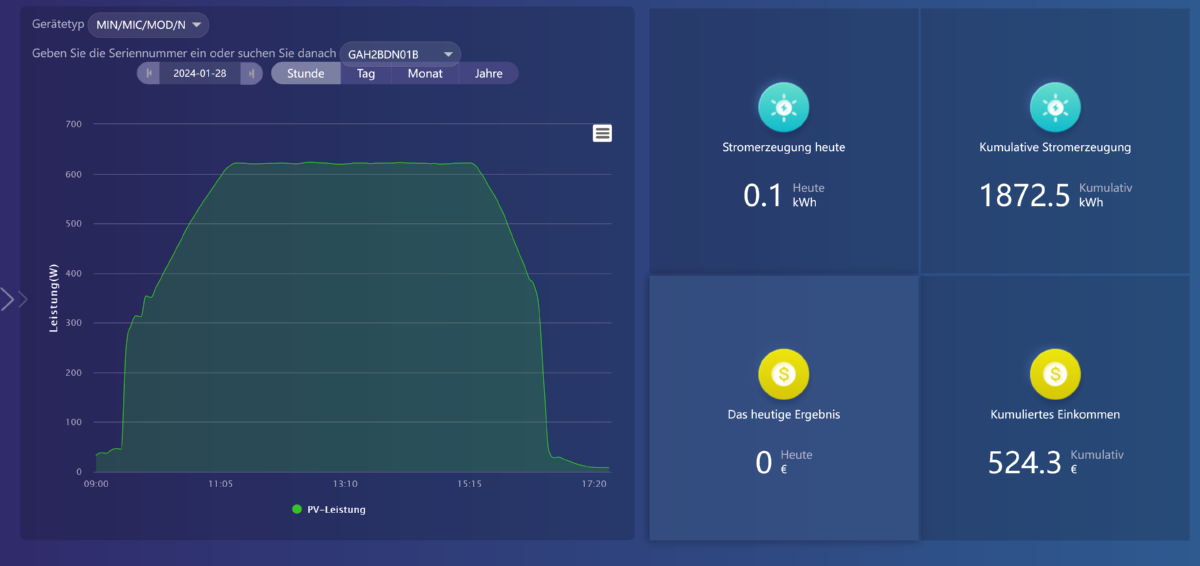Switch to the Stunde view tab
The width and height of the screenshot is (1200, 566).
click(306, 73)
